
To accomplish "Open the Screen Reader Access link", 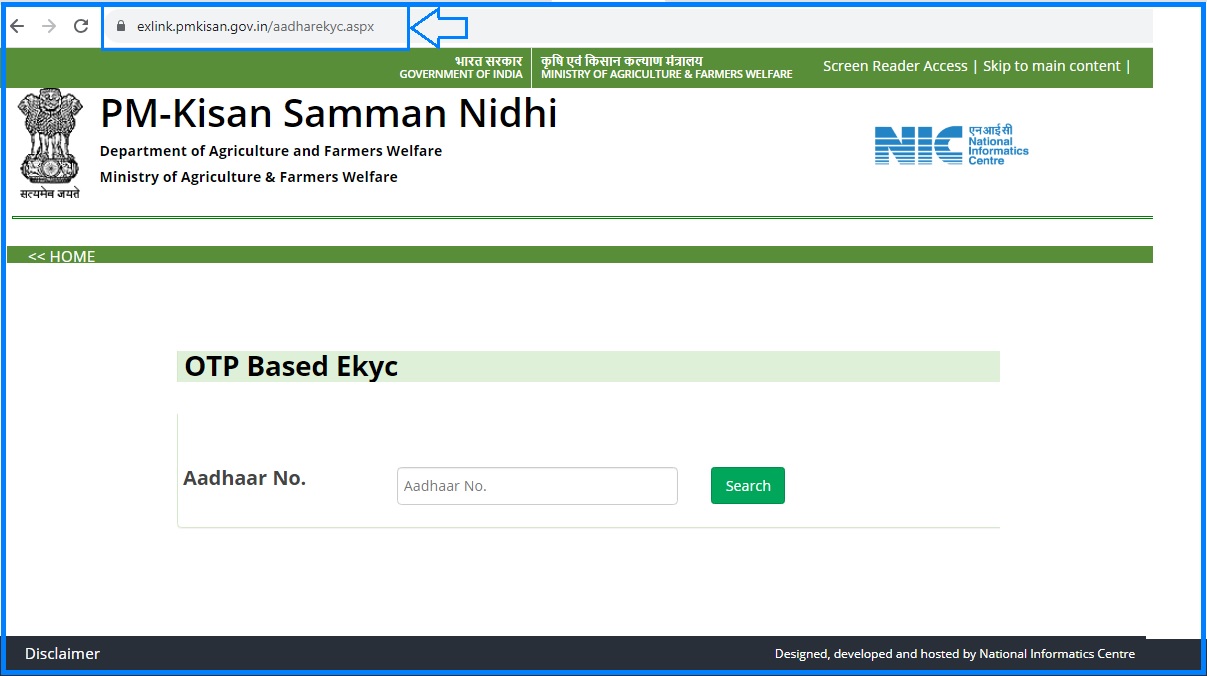I will pyautogui.click(x=895, y=66).
